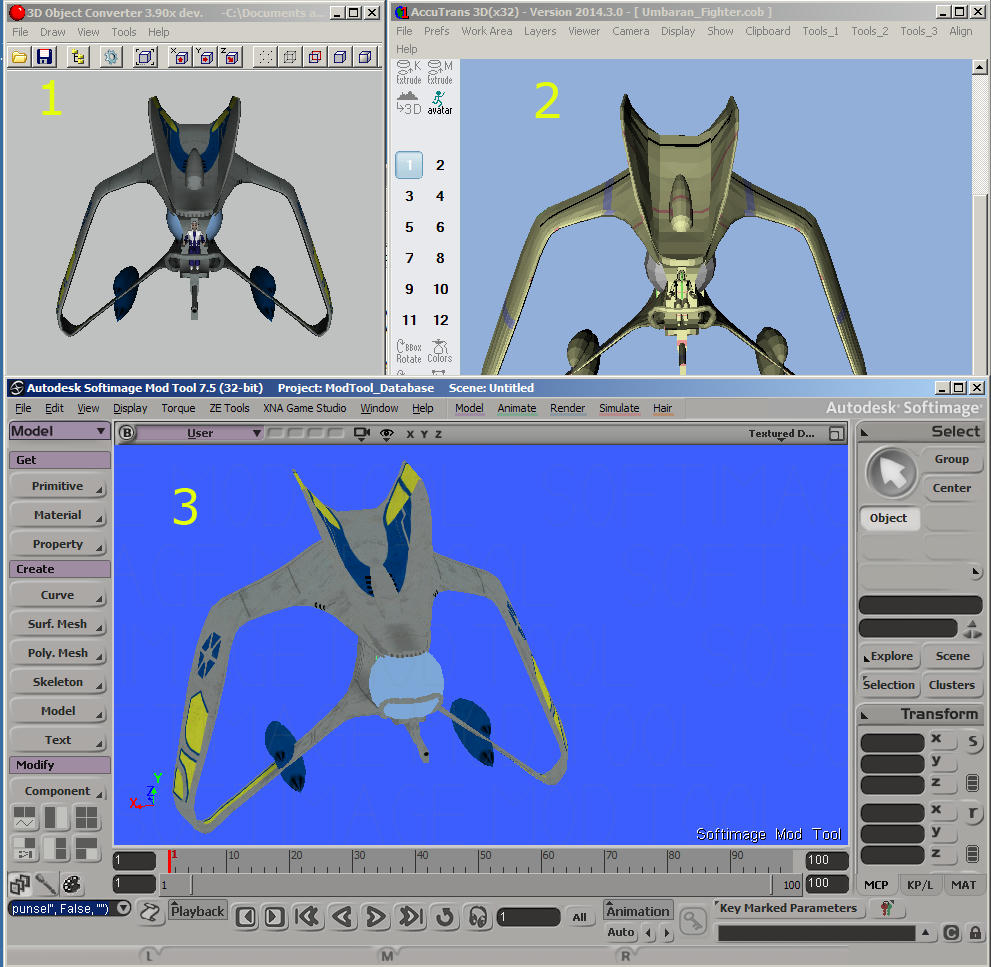991x967 pixels.
Task: Click the Colors tool in AccuTrans
Action: (440, 351)
